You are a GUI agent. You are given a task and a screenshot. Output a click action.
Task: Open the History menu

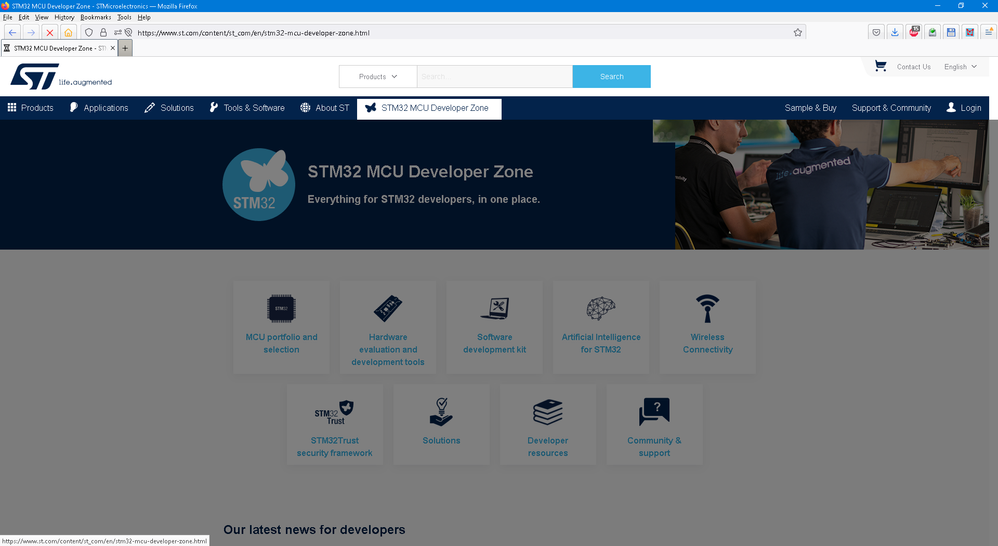(64, 17)
